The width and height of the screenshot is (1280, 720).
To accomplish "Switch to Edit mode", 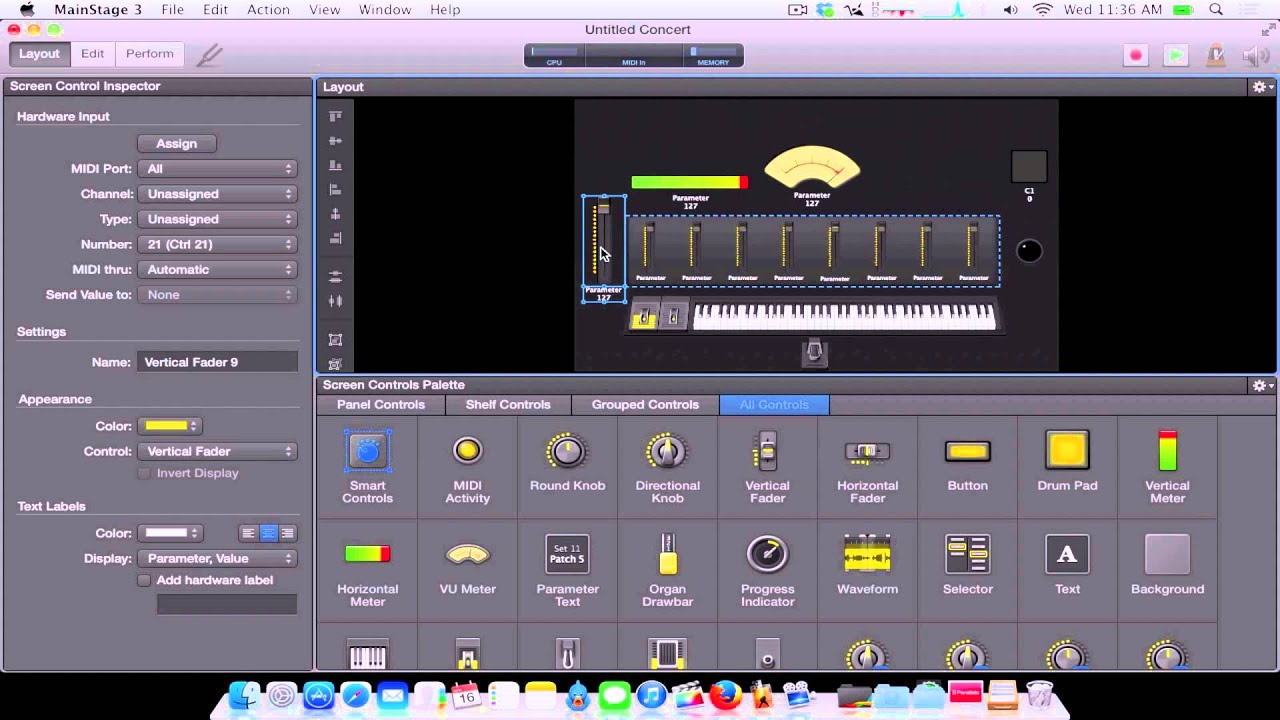I will coord(92,54).
